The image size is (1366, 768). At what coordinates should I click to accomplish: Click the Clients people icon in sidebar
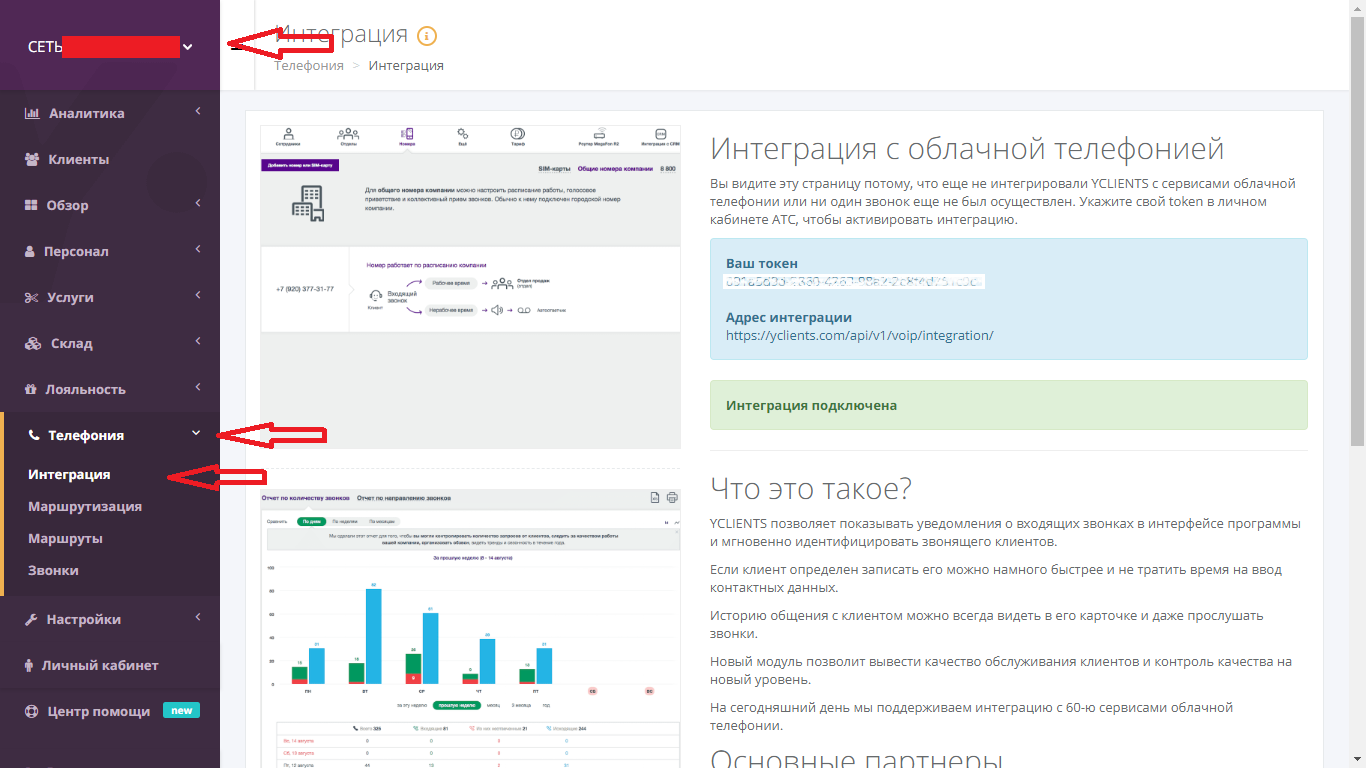coord(32,159)
